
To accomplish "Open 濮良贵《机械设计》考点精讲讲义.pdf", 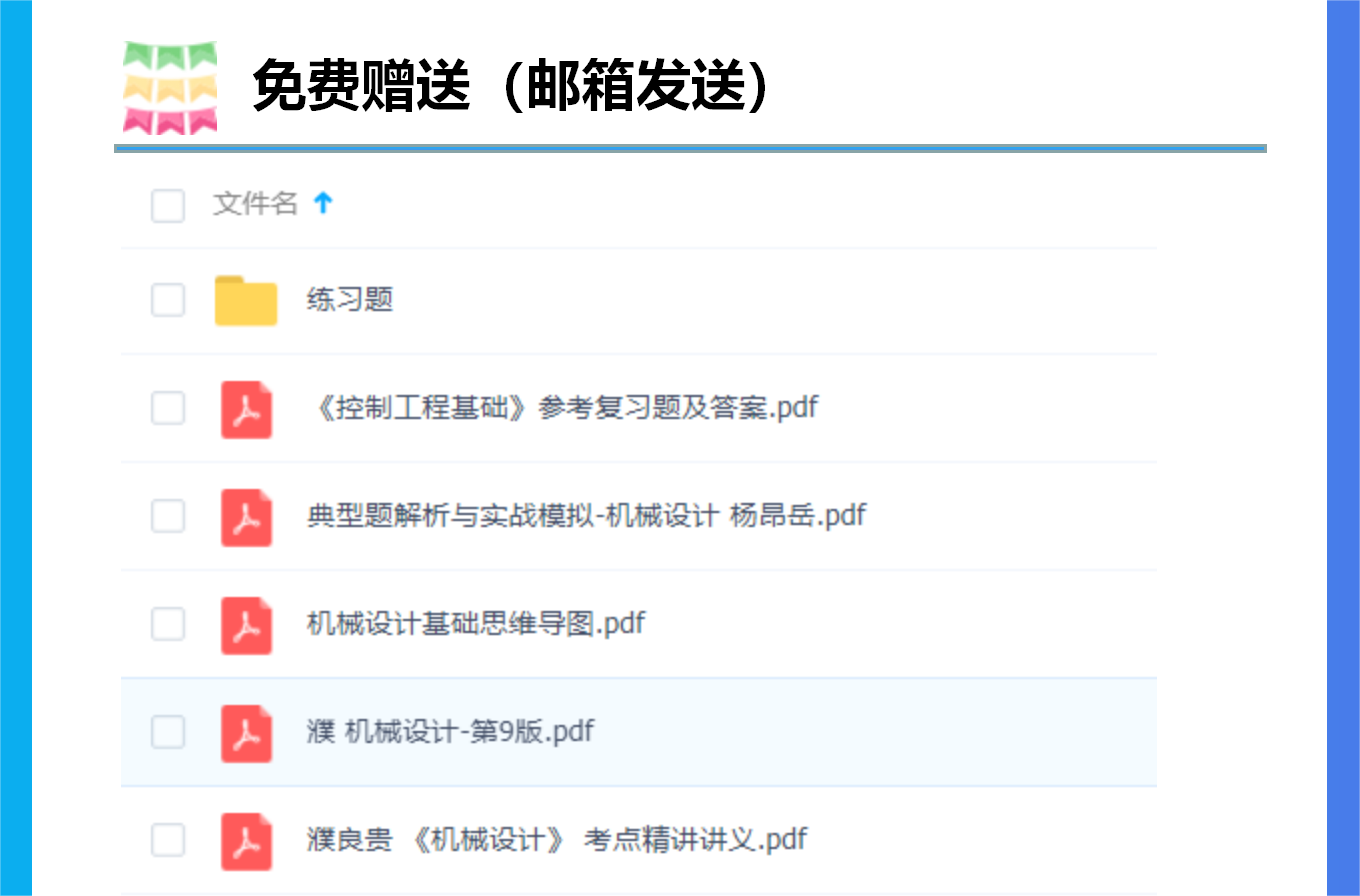I will [557, 840].
